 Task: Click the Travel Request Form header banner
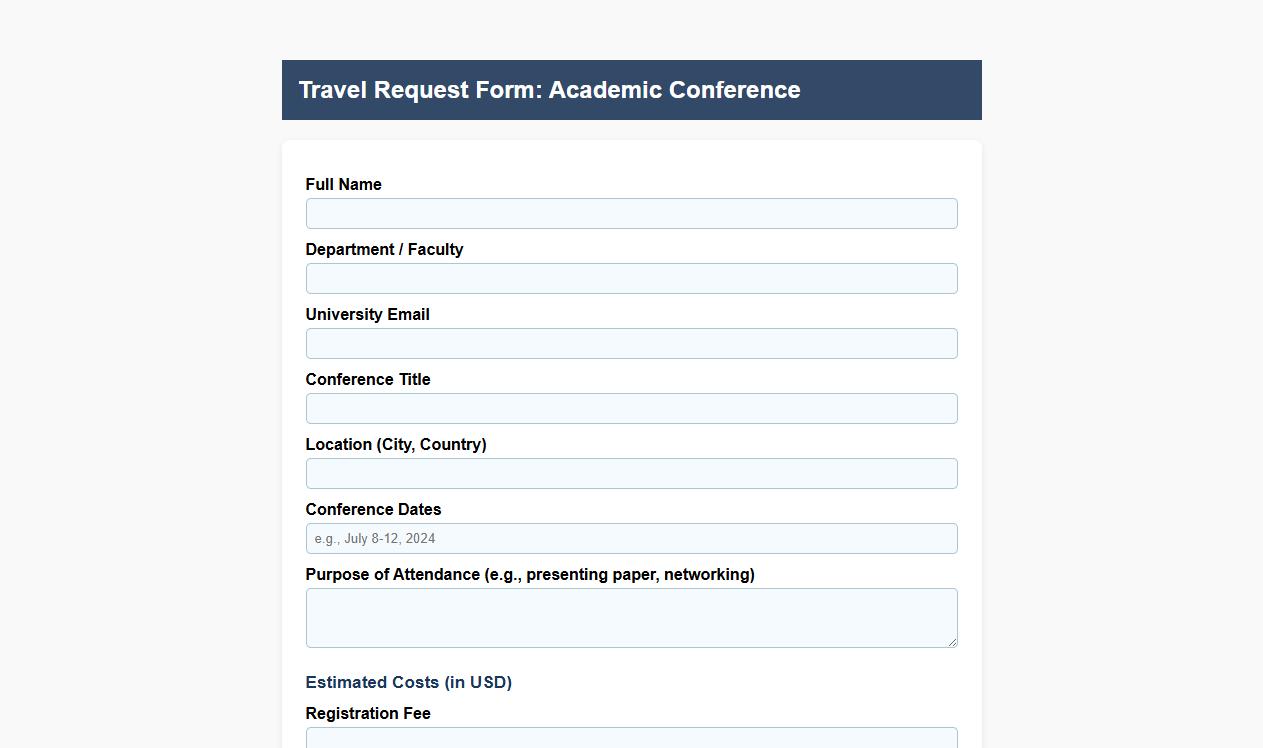(631, 90)
